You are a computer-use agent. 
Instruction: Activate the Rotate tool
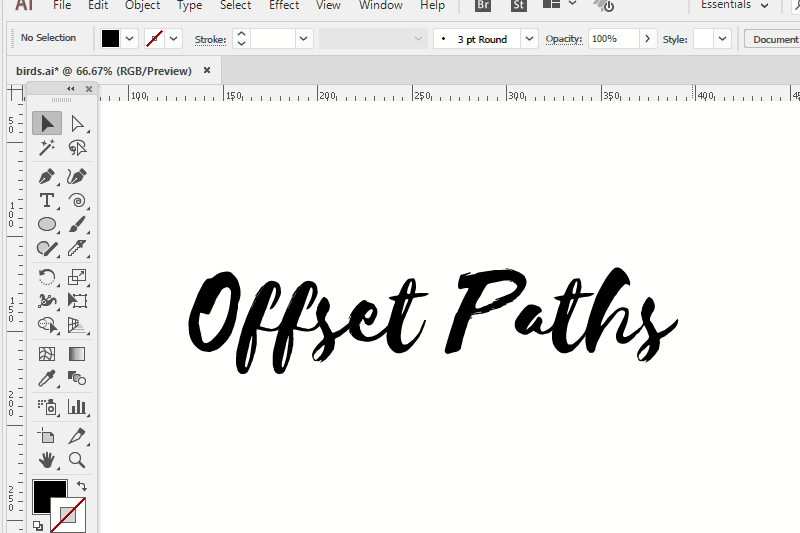pyautogui.click(x=47, y=277)
